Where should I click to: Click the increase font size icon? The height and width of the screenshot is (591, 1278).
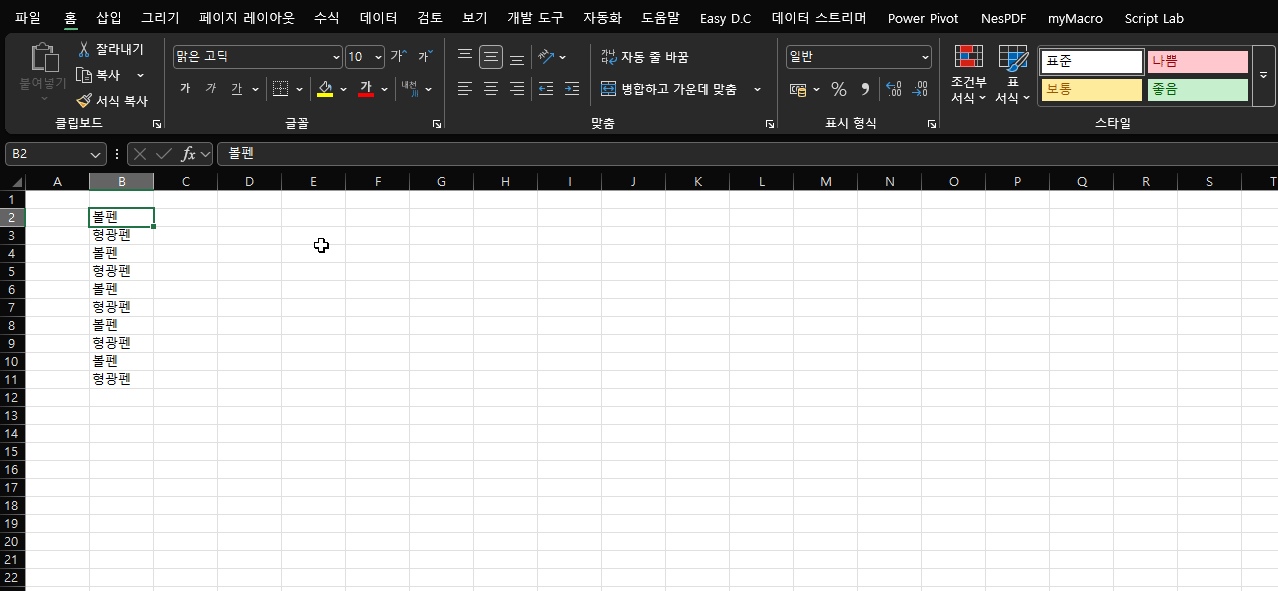398,57
